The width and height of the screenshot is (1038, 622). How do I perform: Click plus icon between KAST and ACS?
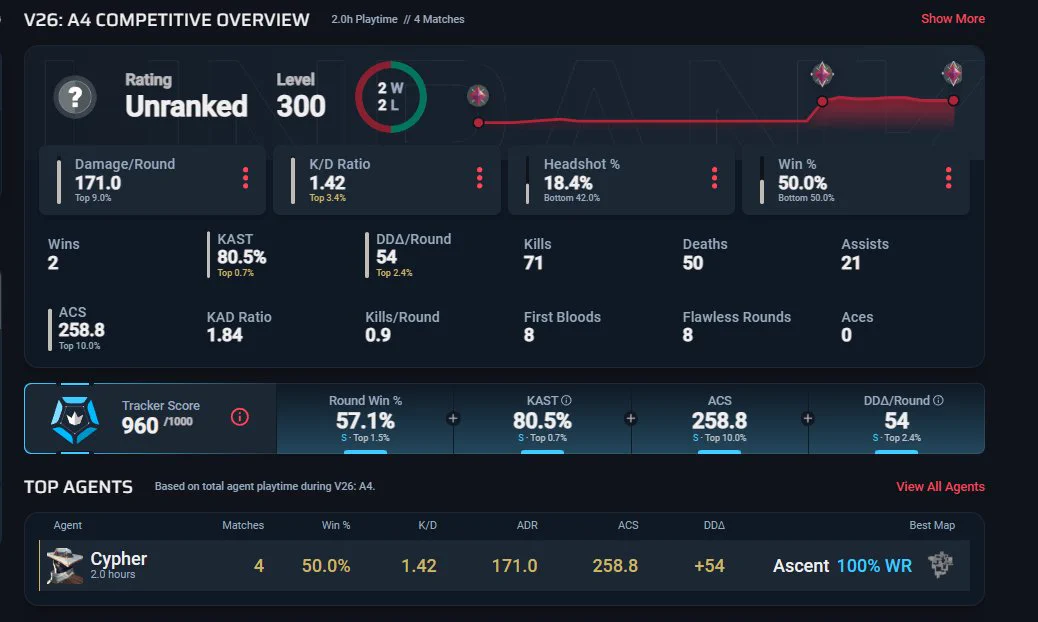tap(631, 418)
